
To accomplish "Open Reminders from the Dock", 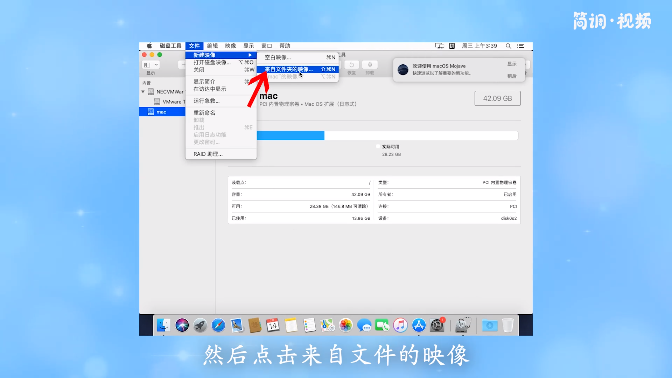I will [309, 325].
